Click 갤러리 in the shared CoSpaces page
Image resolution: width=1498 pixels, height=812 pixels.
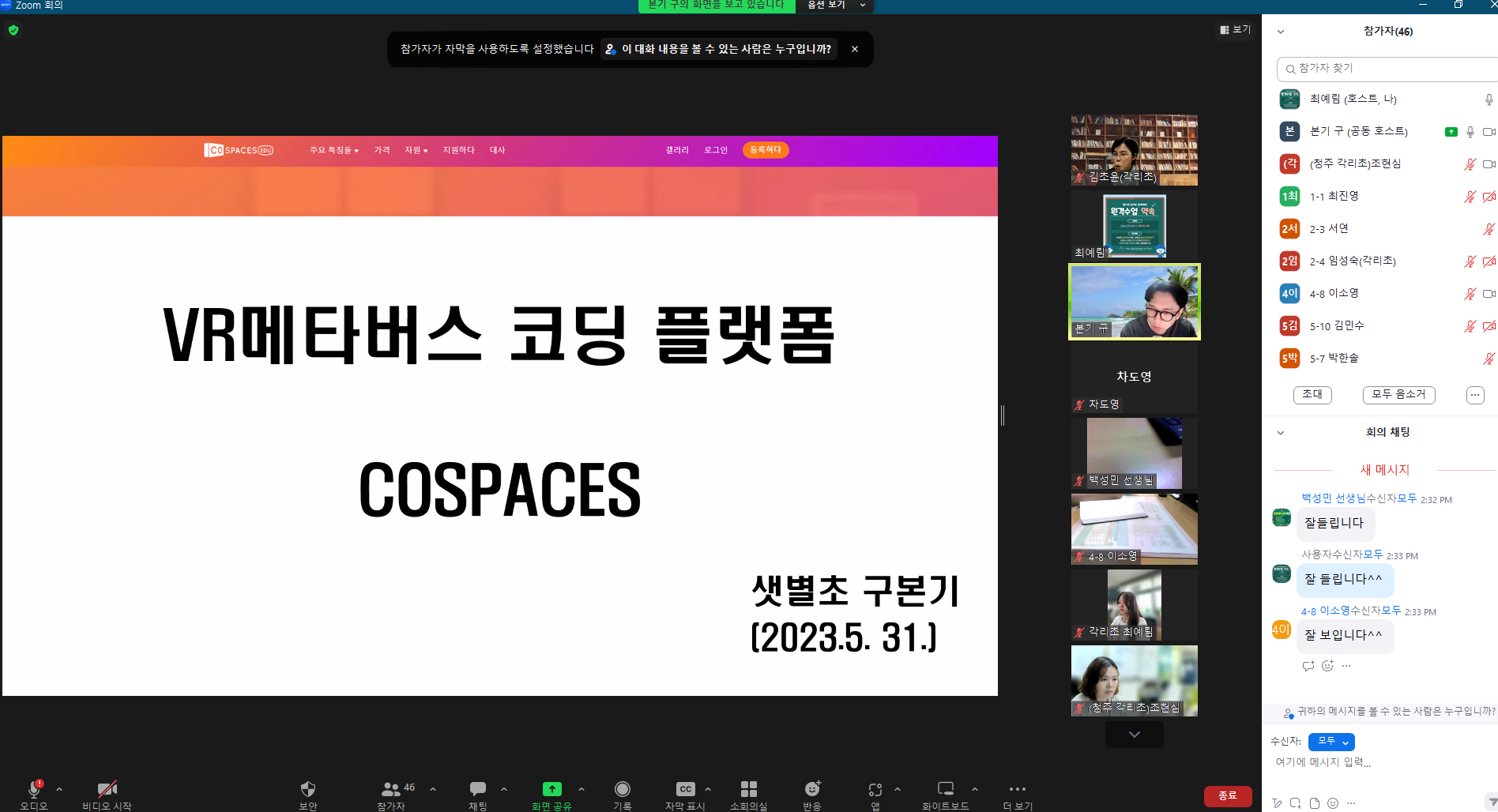677,150
